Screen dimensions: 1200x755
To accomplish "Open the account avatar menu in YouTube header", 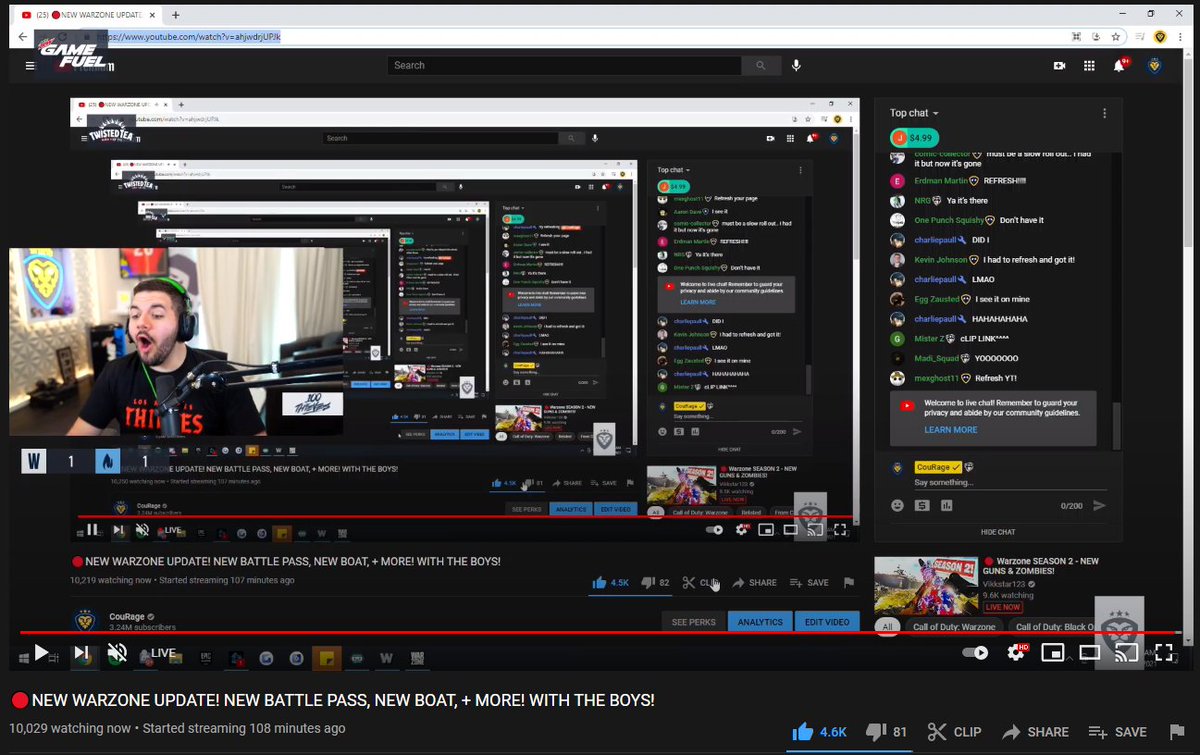I will pyautogui.click(x=1154, y=66).
